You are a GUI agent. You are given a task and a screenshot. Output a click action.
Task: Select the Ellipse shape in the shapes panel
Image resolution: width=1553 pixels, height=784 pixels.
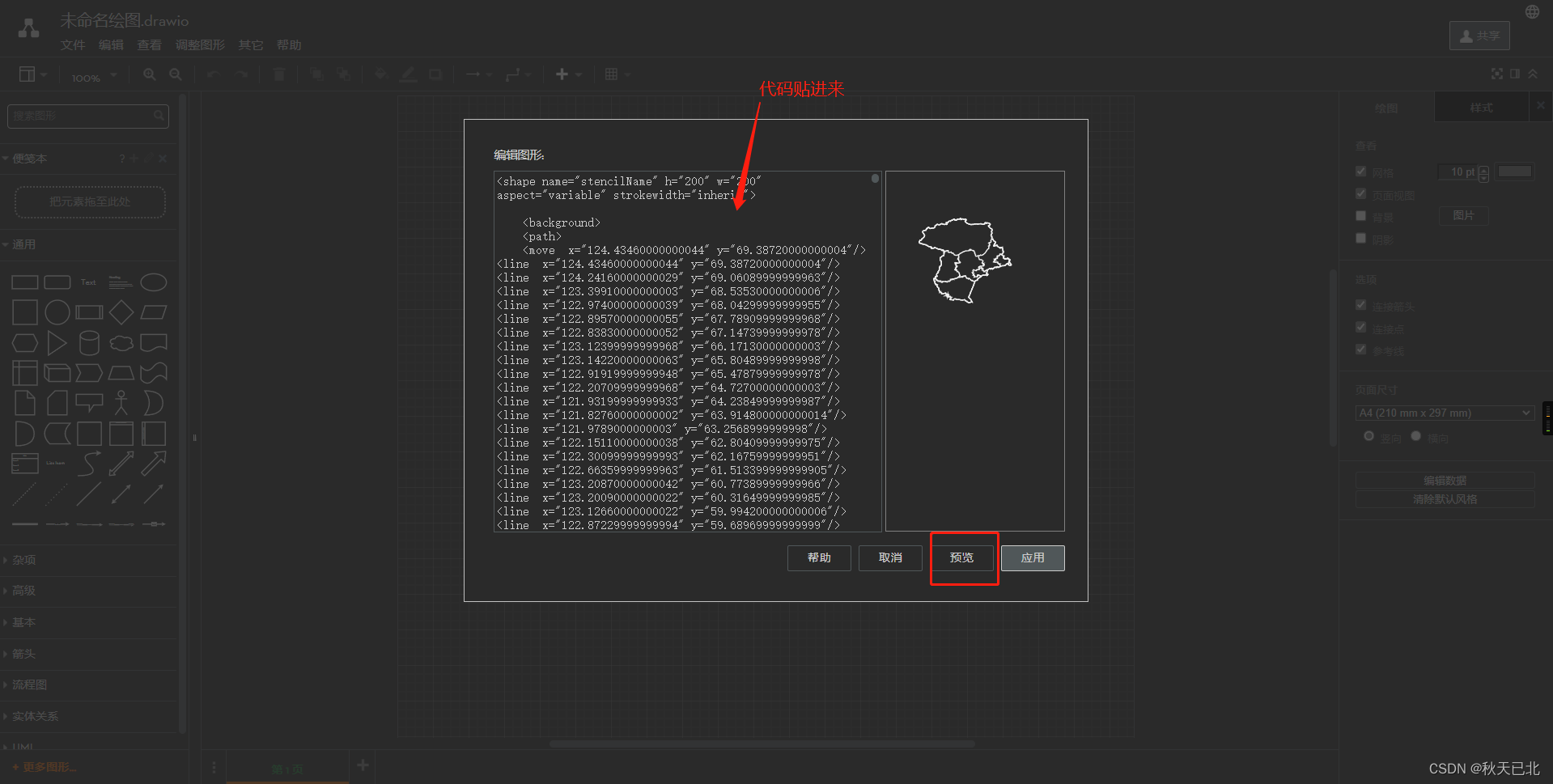[154, 282]
